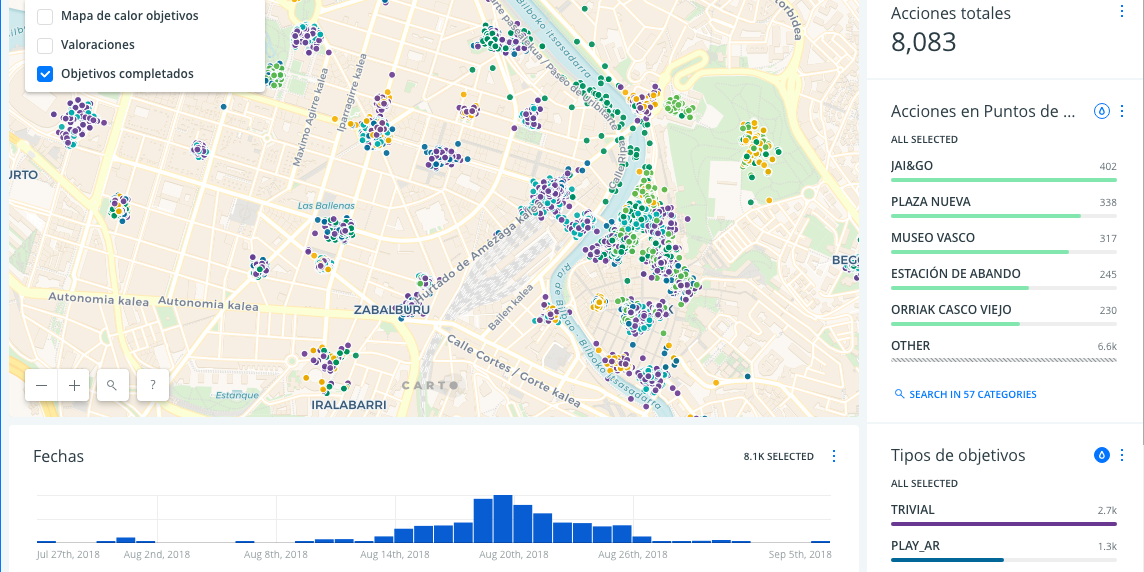Zoom in the map with plus button
This screenshot has width=1144, height=572.
74,385
